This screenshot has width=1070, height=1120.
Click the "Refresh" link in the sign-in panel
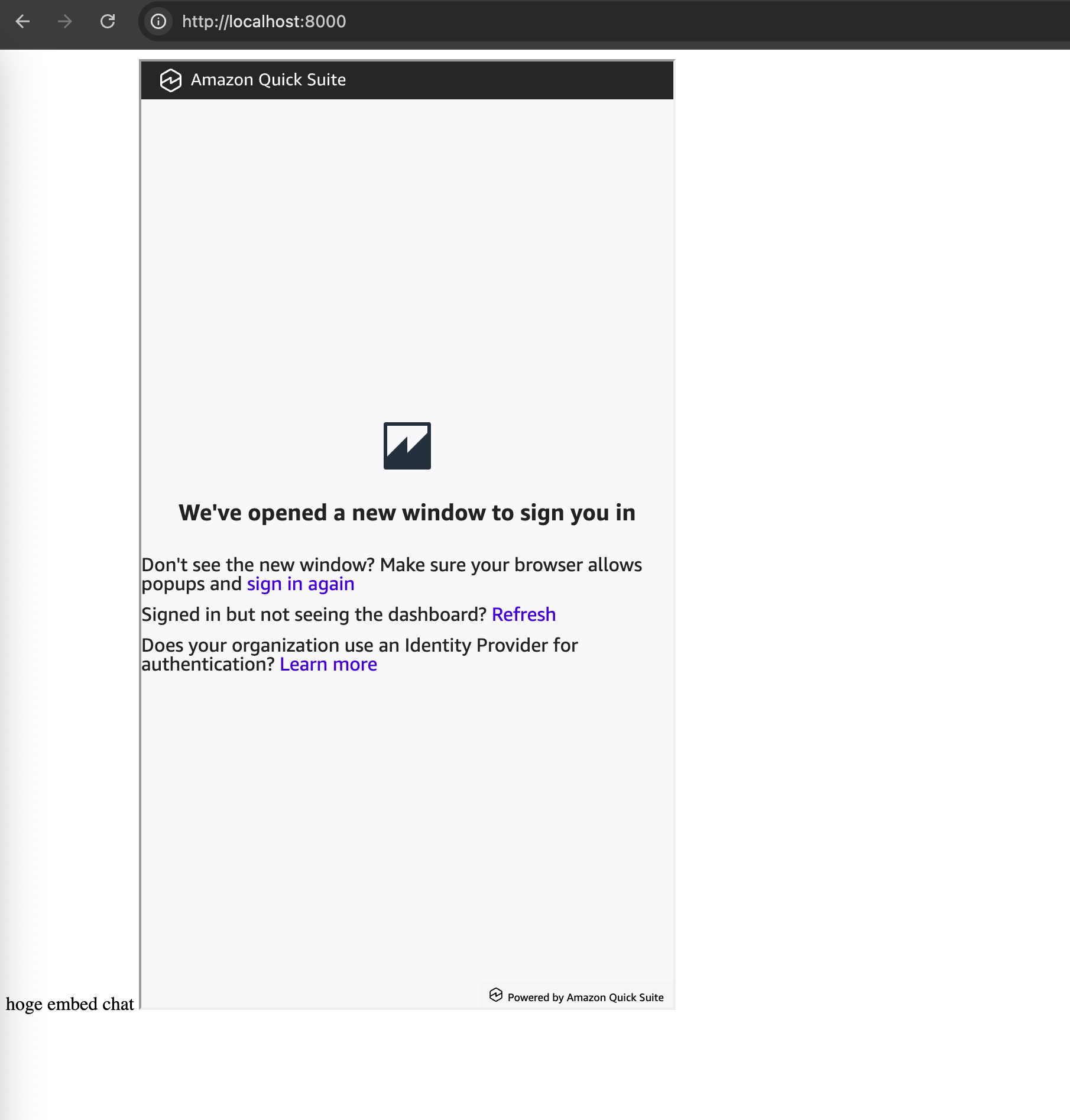coord(523,615)
